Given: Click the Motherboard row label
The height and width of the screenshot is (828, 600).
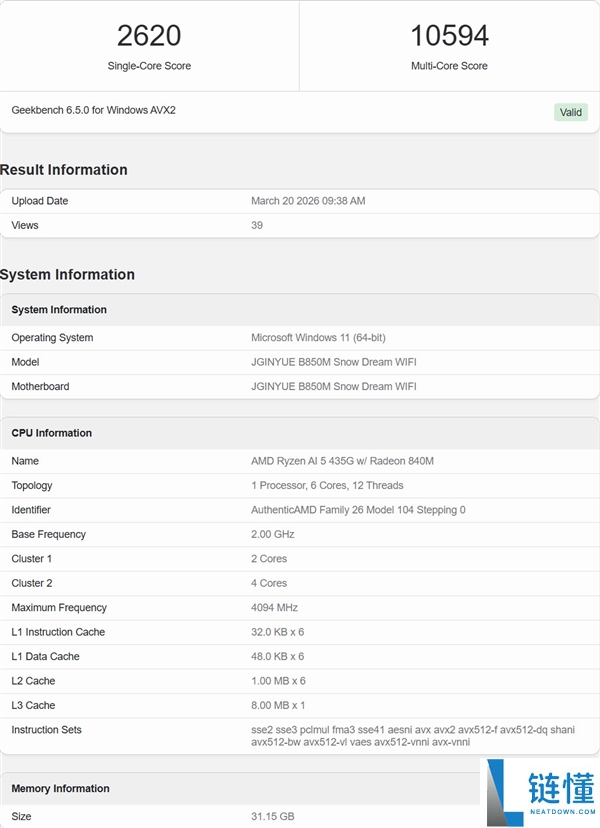Looking at the screenshot, I should (x=40, y=386).
